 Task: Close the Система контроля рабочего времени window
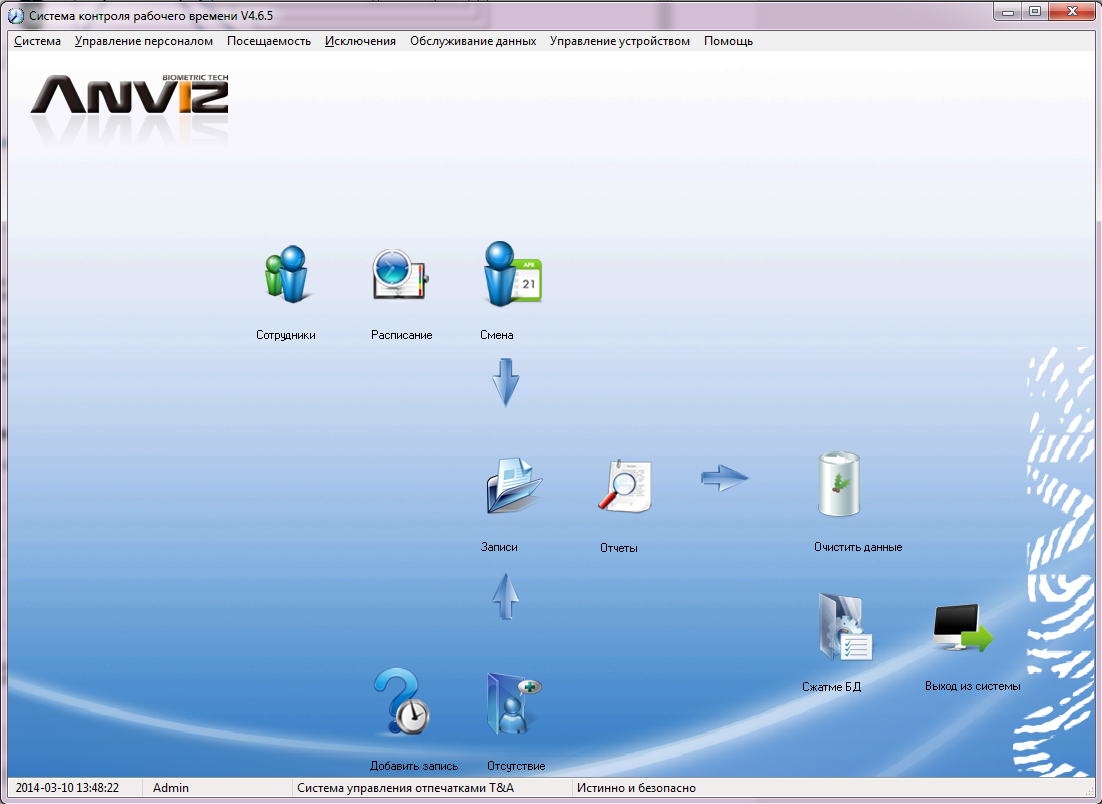(1072, 11)
